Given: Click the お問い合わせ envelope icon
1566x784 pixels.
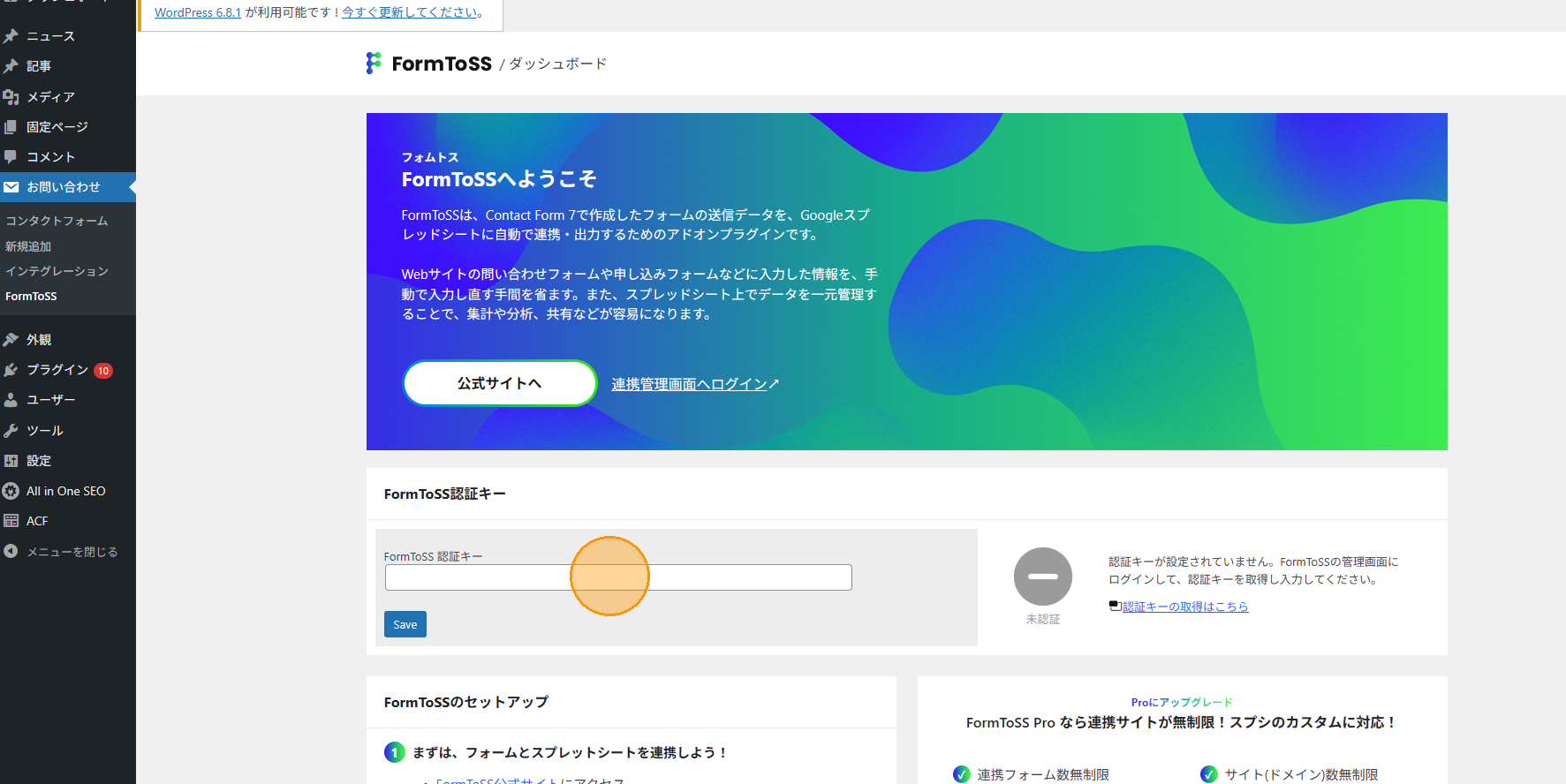Looking at the screenshot, I should point(11,187).
